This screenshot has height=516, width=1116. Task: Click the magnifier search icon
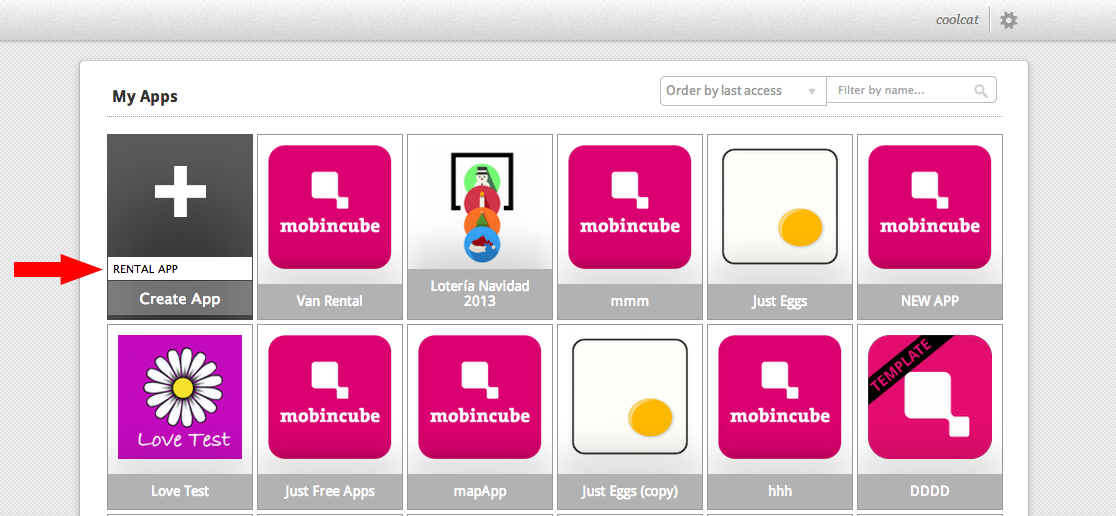point(981,91)
